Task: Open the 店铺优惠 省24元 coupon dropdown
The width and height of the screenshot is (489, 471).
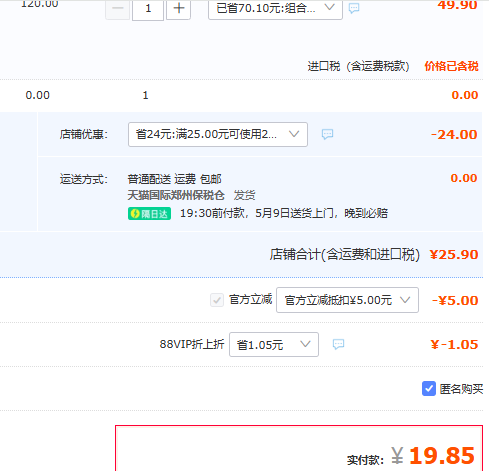Action: (218, 134)
